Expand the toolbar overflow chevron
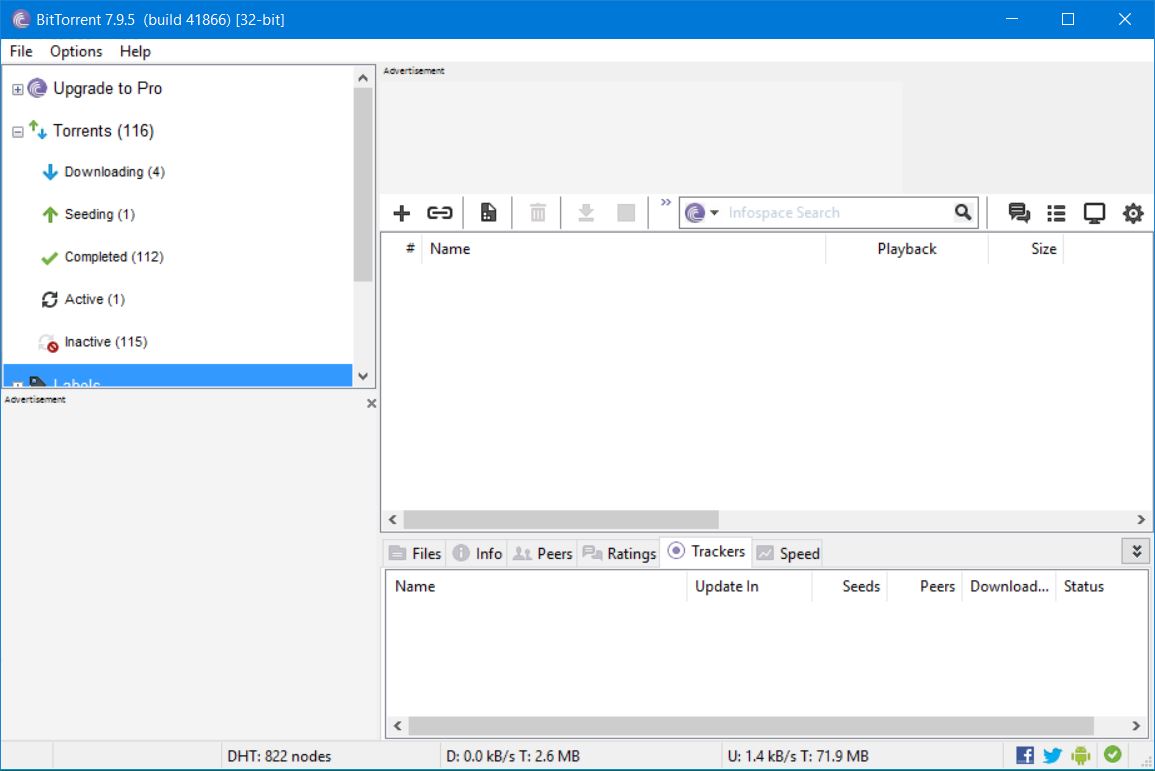This screenshot has width=1155, height=771. click(x=666, y=203)
